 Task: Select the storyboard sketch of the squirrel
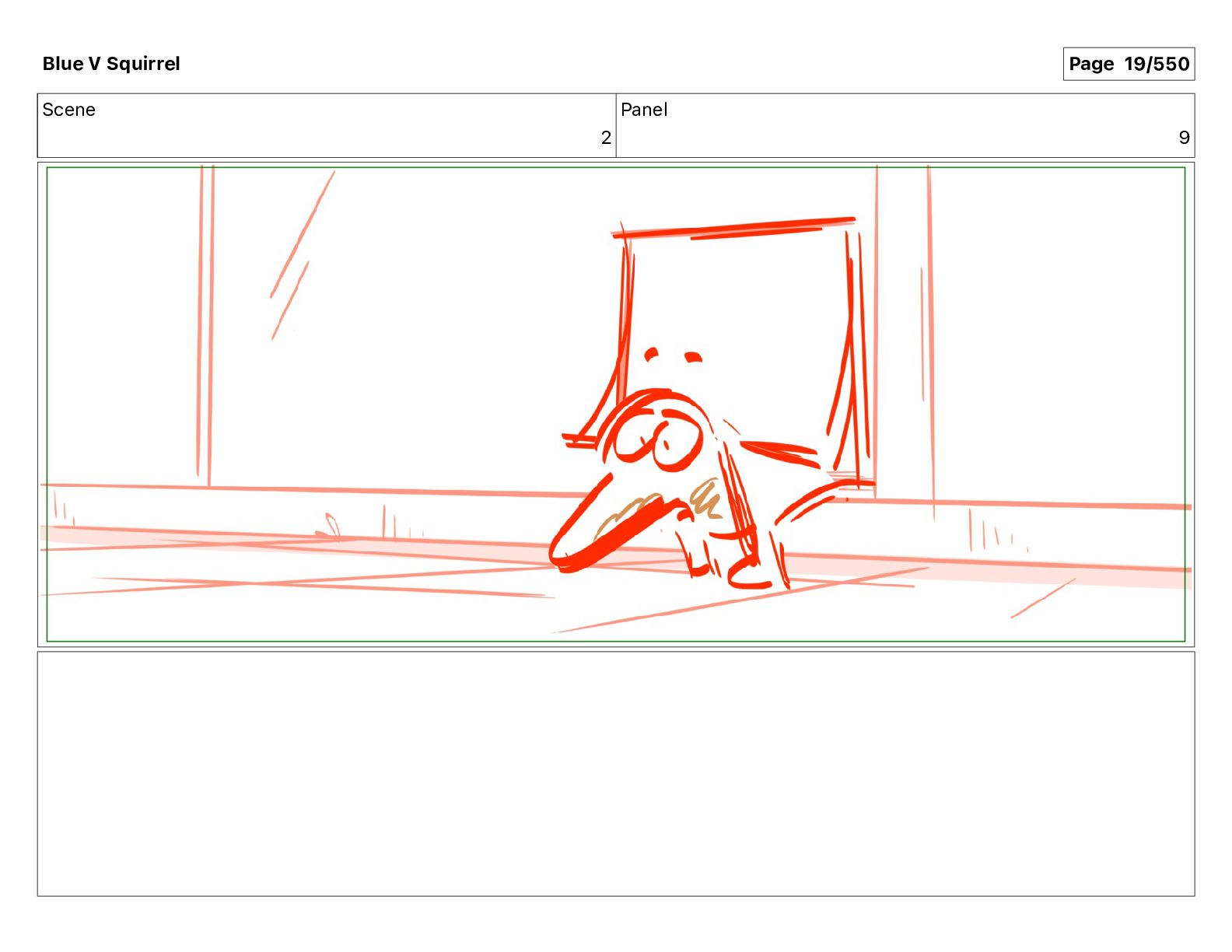coord(616,404)
